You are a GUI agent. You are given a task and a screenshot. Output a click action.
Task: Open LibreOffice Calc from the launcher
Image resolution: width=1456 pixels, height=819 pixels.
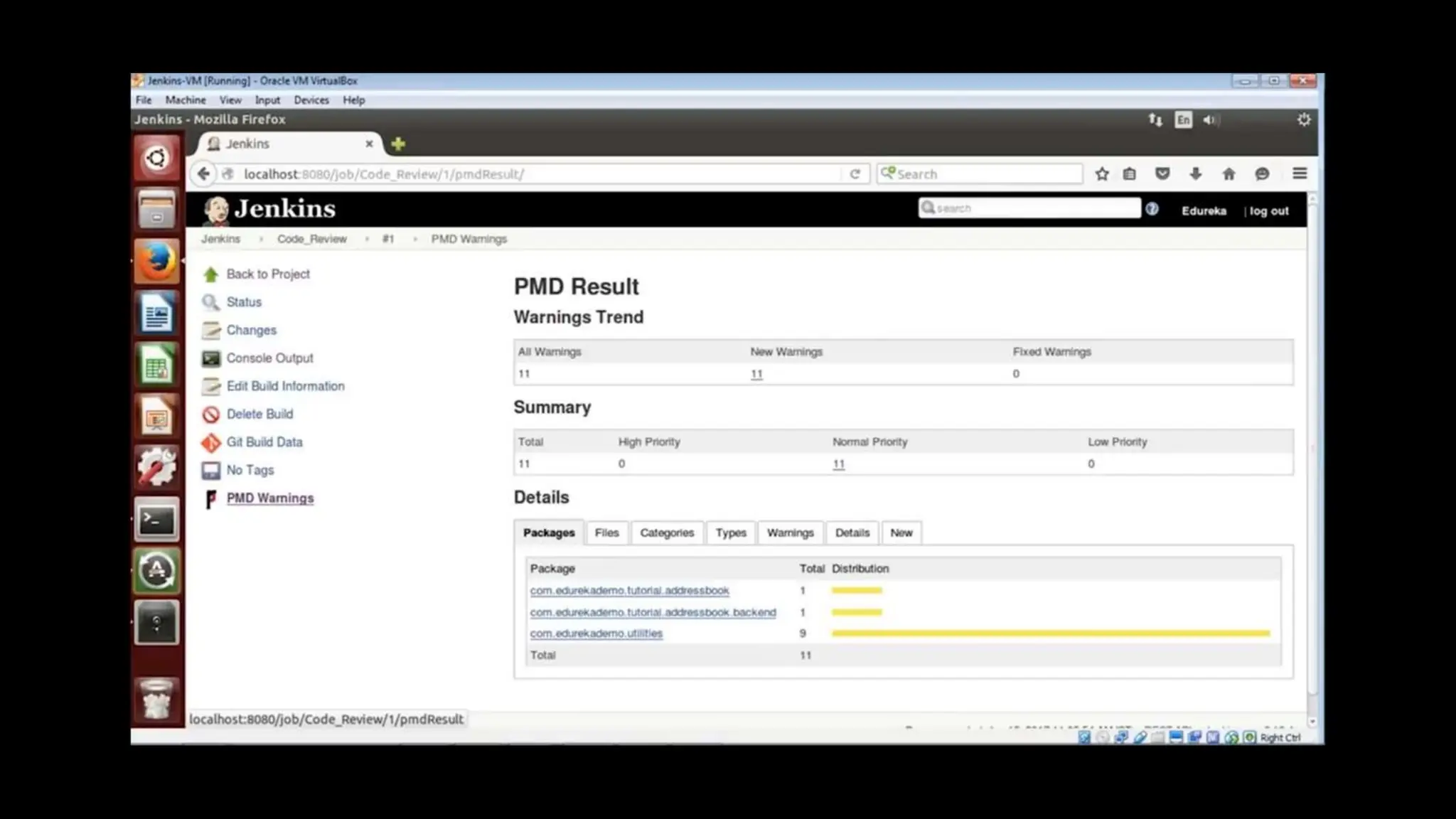(156, 365)
